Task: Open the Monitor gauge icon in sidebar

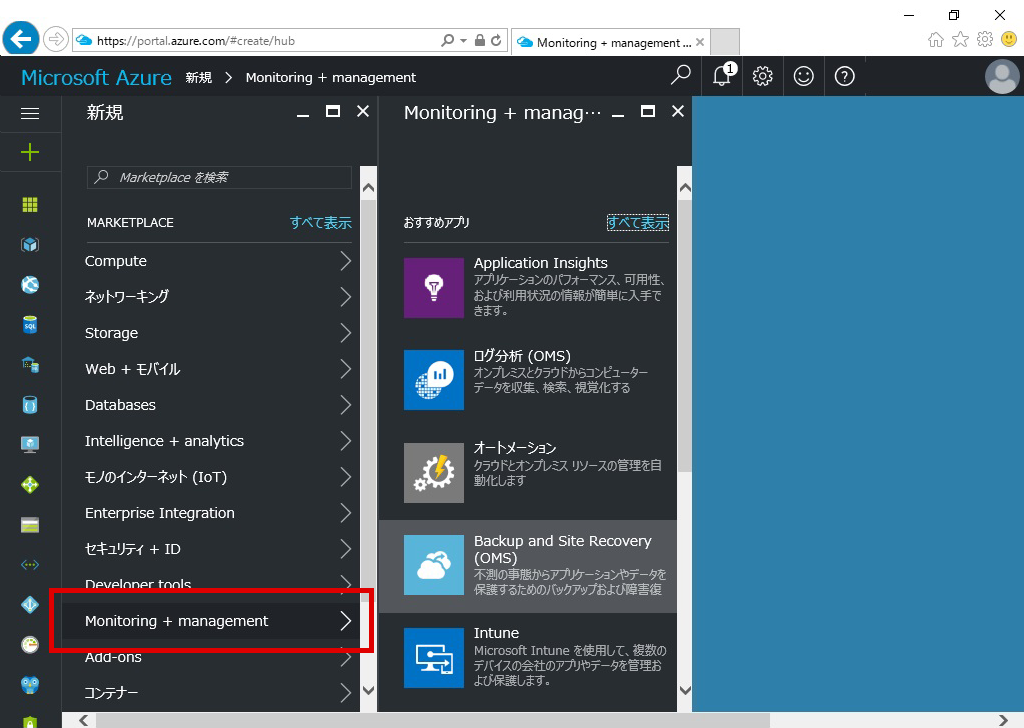Action: 30,644
